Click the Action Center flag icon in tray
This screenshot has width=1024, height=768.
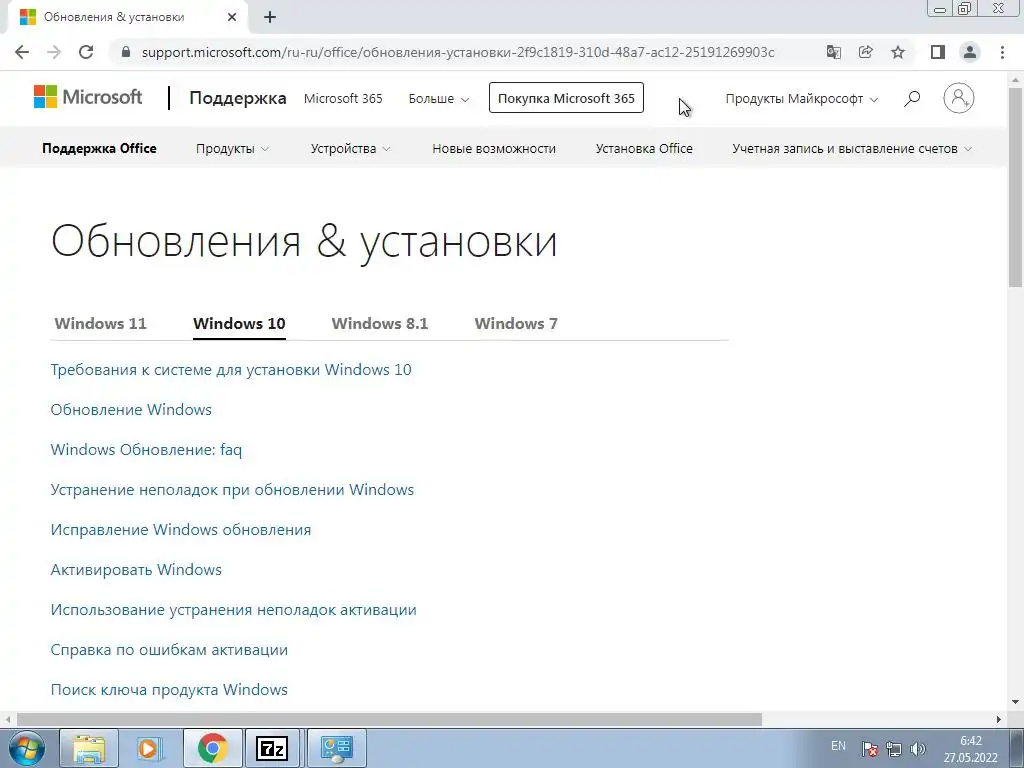pos(869,748)
